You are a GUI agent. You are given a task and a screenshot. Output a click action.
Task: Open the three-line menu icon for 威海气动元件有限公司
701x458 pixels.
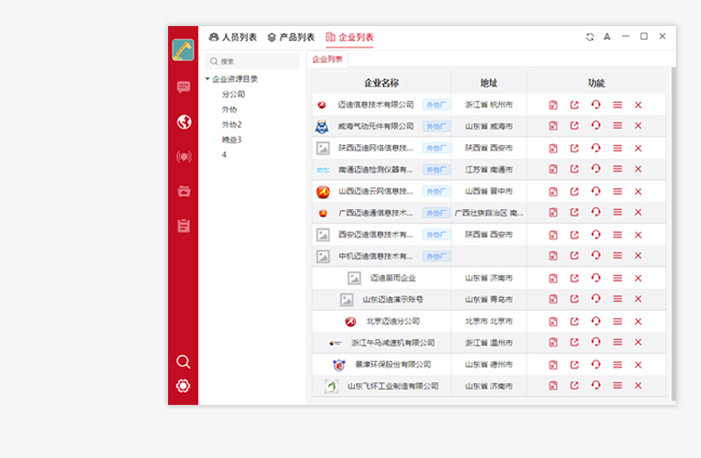617,126
